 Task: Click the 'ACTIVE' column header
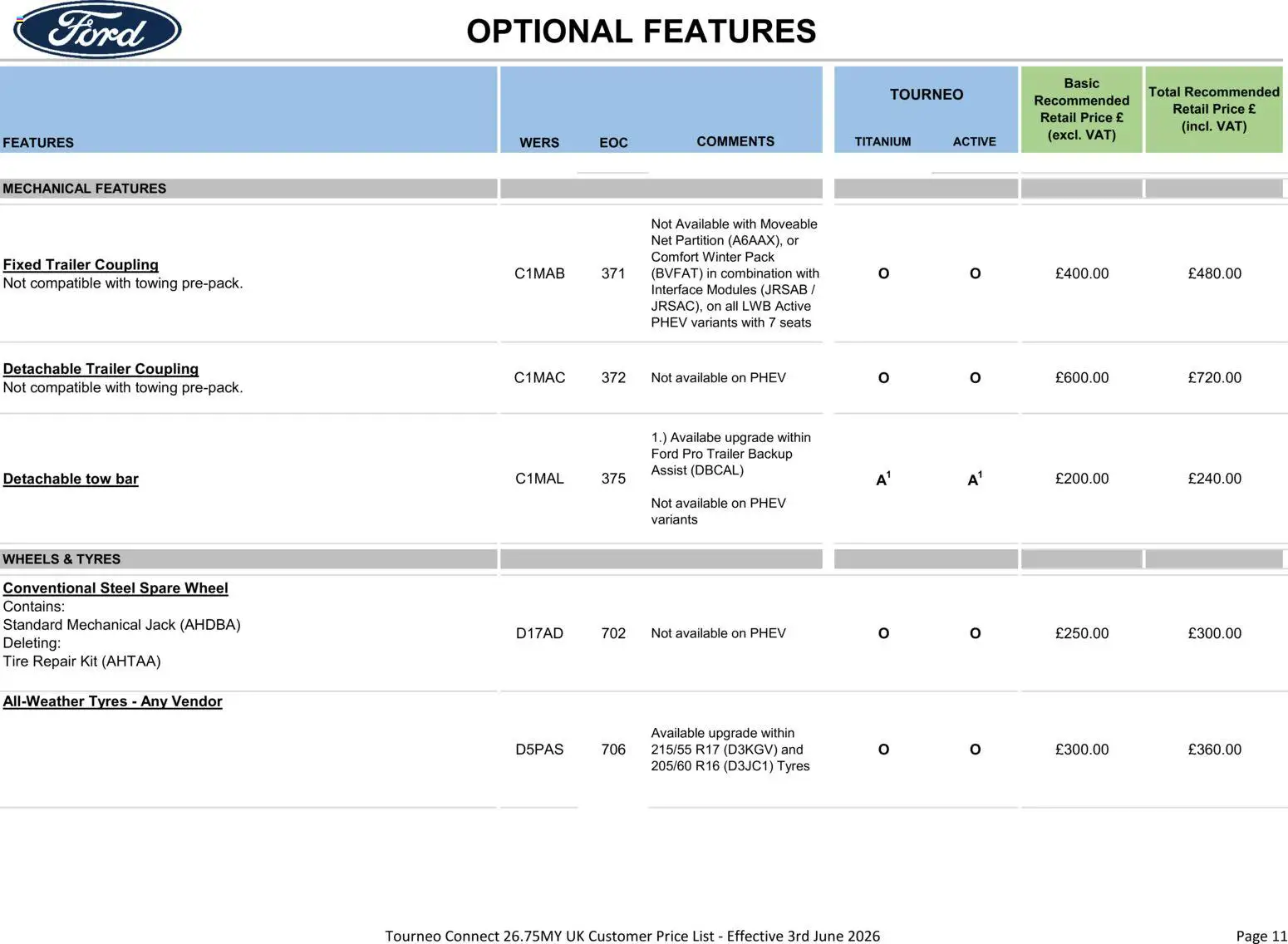pos(974,141)
